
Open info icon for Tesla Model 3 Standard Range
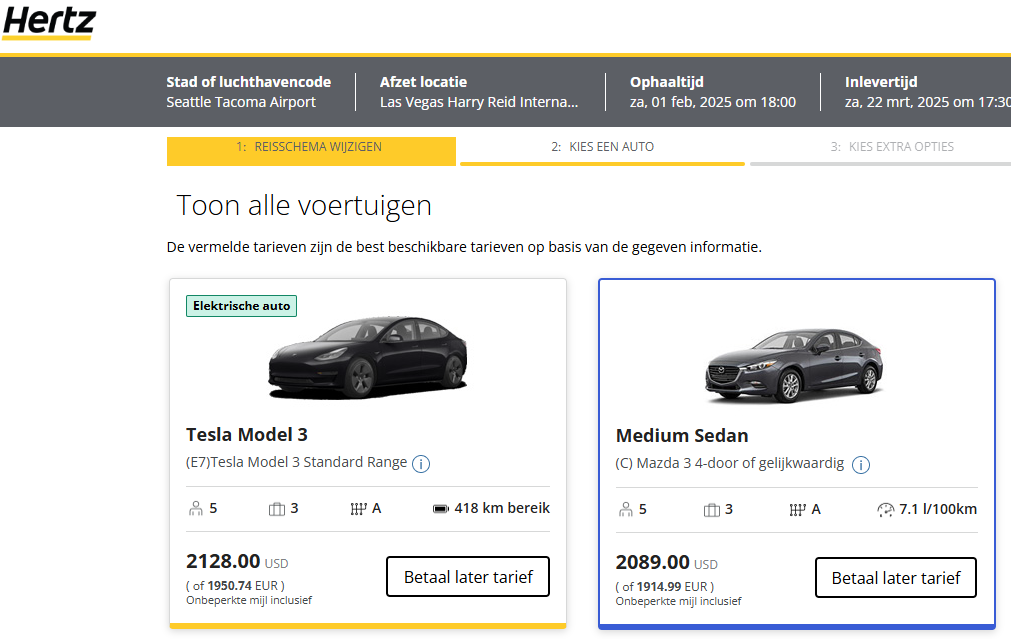click(421, 463)
